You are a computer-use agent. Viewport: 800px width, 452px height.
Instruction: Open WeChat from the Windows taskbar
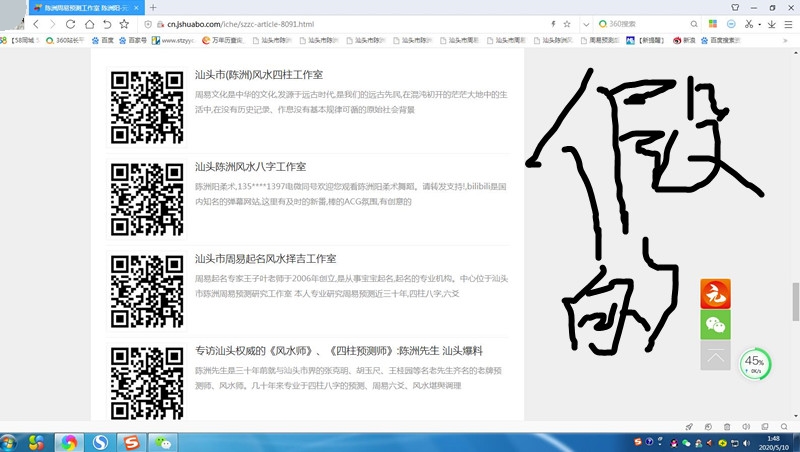163,441
